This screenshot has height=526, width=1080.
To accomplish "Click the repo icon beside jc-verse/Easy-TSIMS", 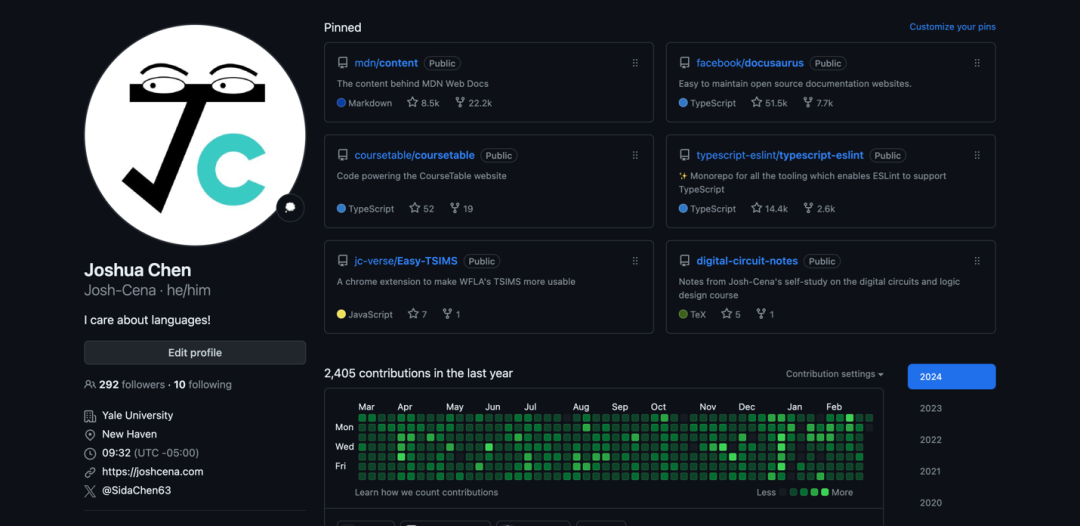I will [x=342, y=261].
